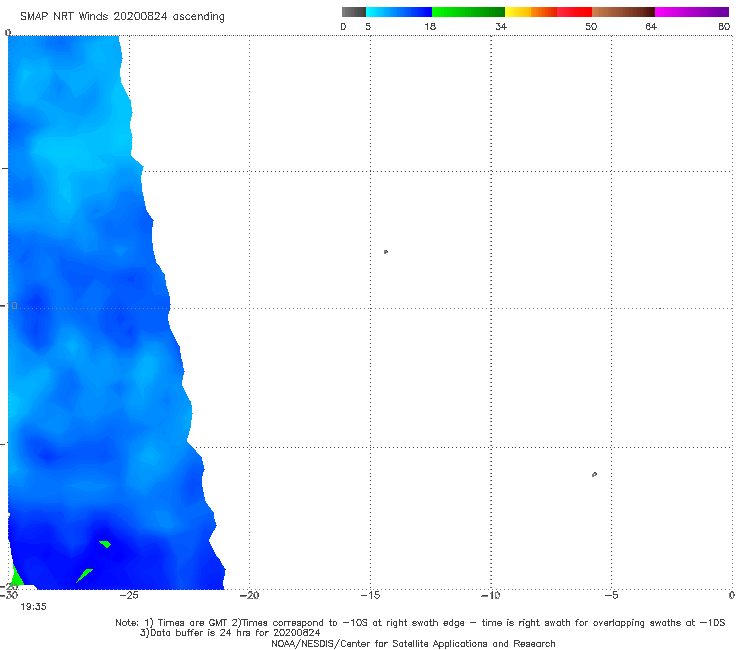Choose the yellow-to-red segment of the color bar
This screenshot has width=740, height=650.
548,12
